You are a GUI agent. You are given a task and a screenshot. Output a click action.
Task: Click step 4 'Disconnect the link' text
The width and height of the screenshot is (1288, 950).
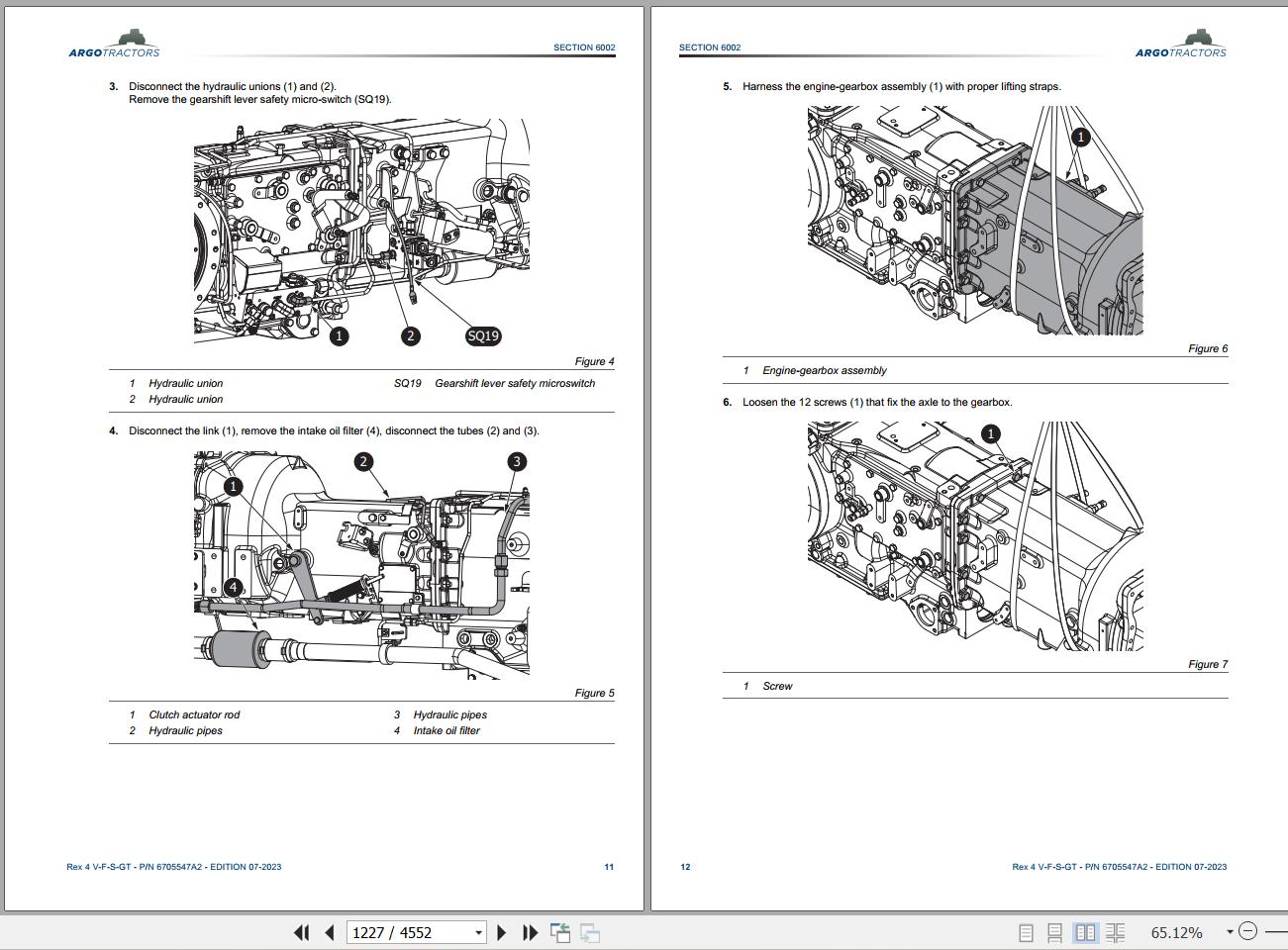[334, 430]
